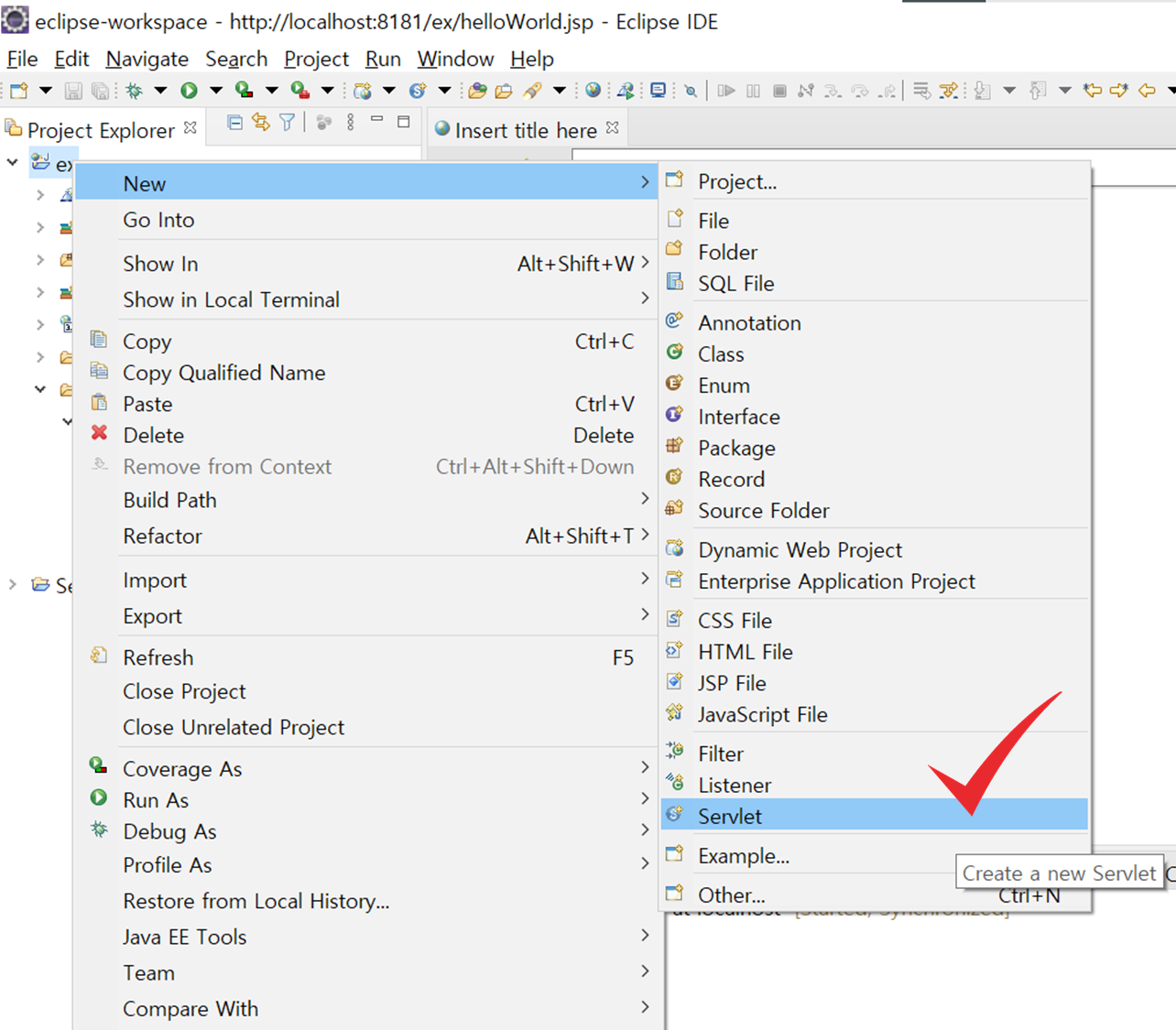
Task: Toggle Link with Editor in Project Explorer
Action: [x=261, y=123]
